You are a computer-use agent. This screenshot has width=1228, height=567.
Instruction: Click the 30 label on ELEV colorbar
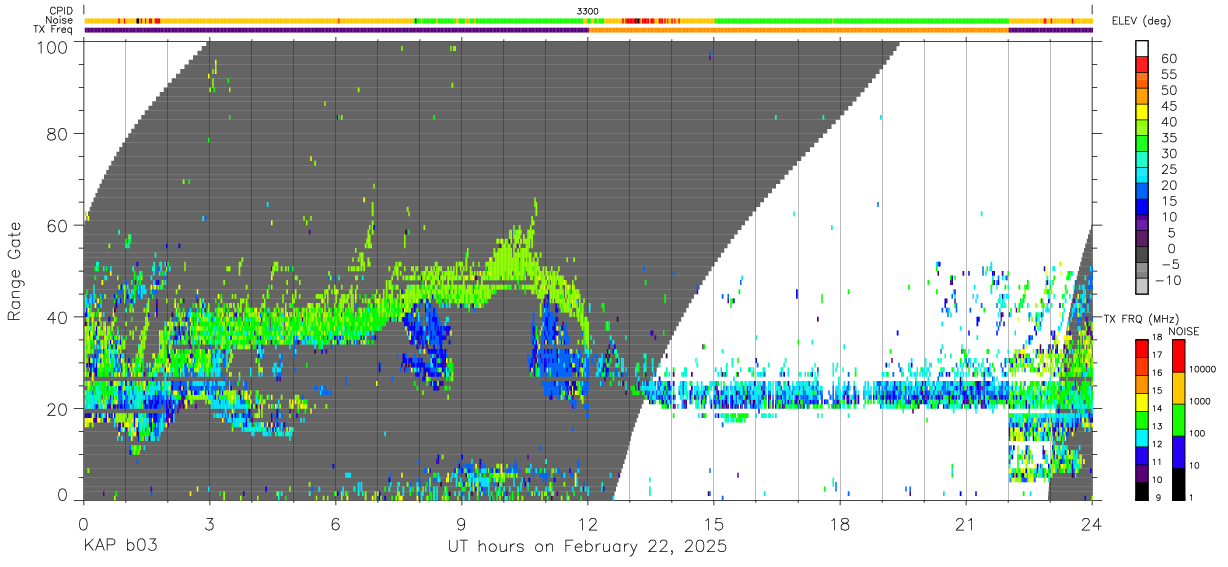click(x=1169, y=153)
